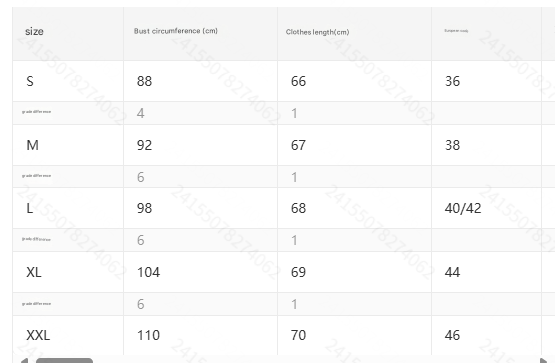Click the XL size label

coord(34,272)
